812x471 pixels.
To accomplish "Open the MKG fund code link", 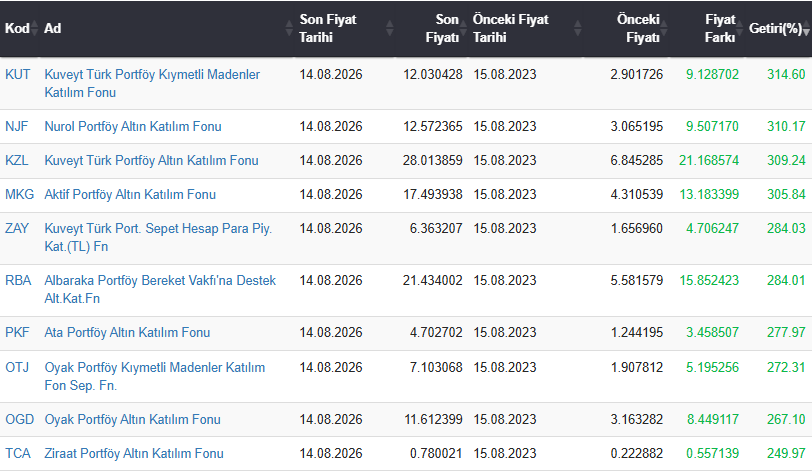I will [19, 195].
